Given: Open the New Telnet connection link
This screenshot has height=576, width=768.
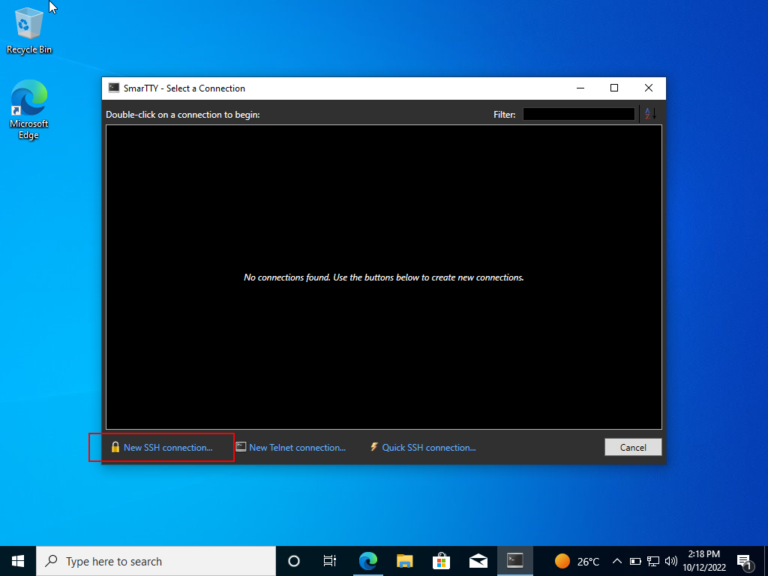Looking at the screenshot, I should 296,447.
